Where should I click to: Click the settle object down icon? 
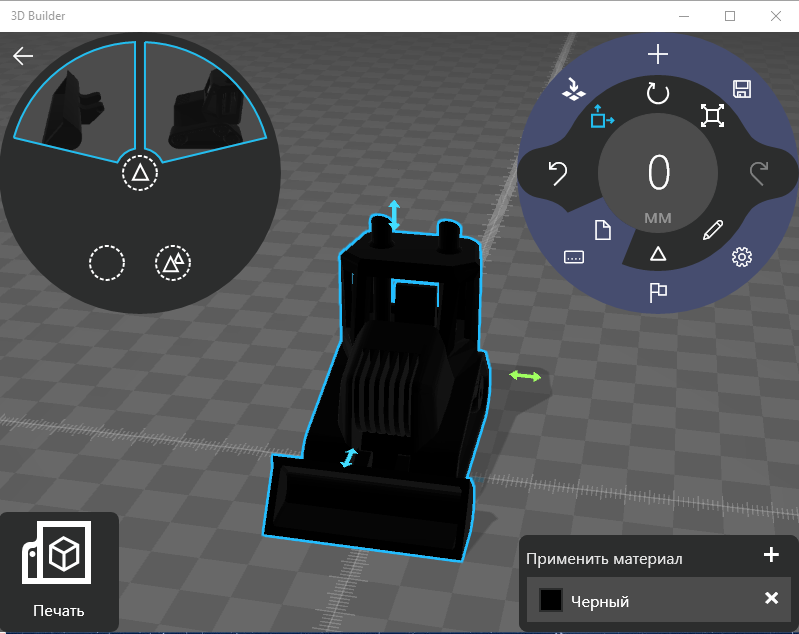[573, 89]
